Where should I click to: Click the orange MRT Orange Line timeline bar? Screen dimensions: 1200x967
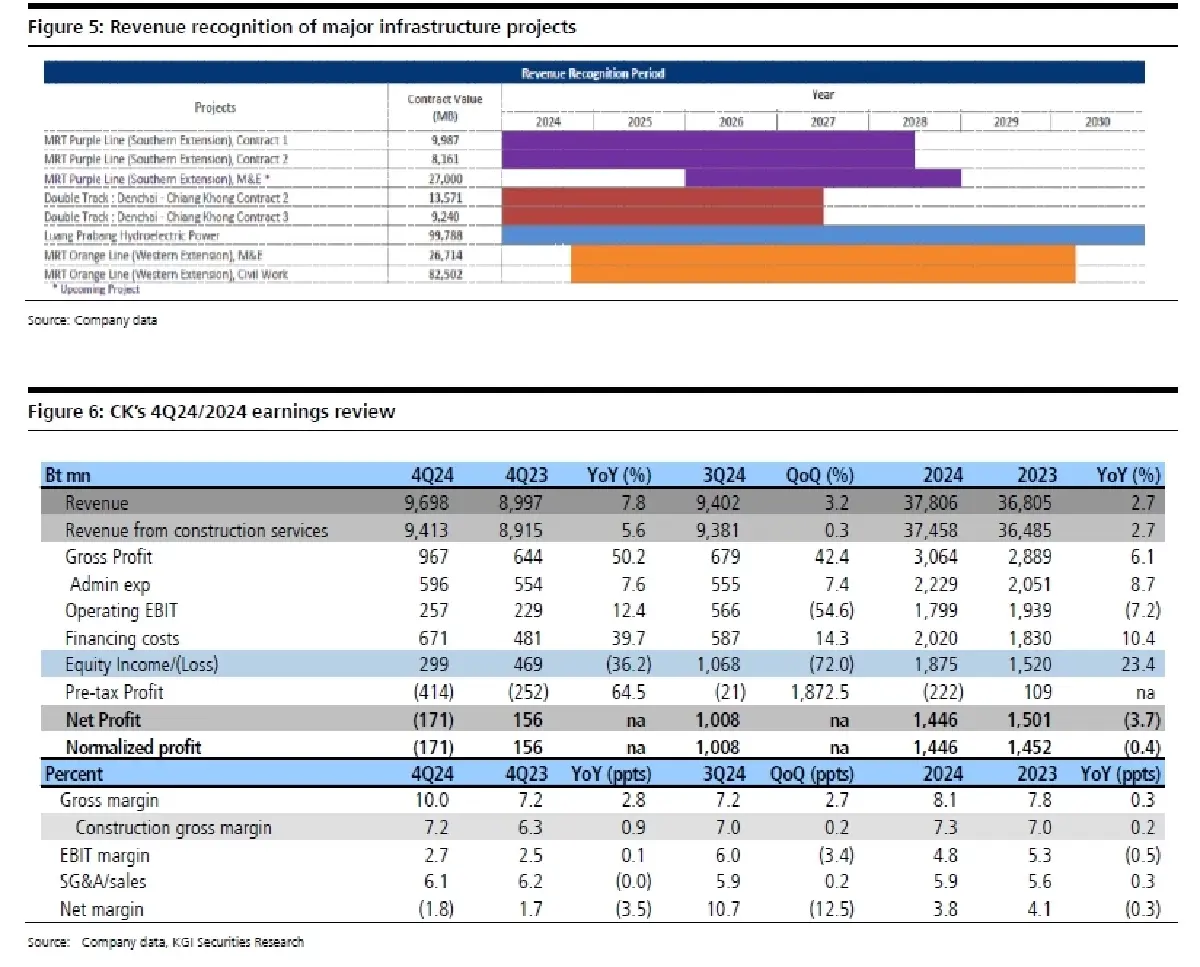click(822, 264)
